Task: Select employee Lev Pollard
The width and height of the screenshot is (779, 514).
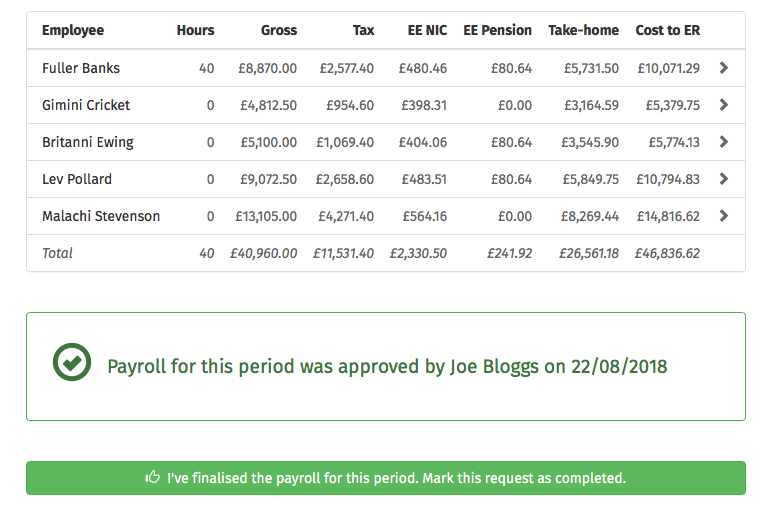Action: click(77, 179)
